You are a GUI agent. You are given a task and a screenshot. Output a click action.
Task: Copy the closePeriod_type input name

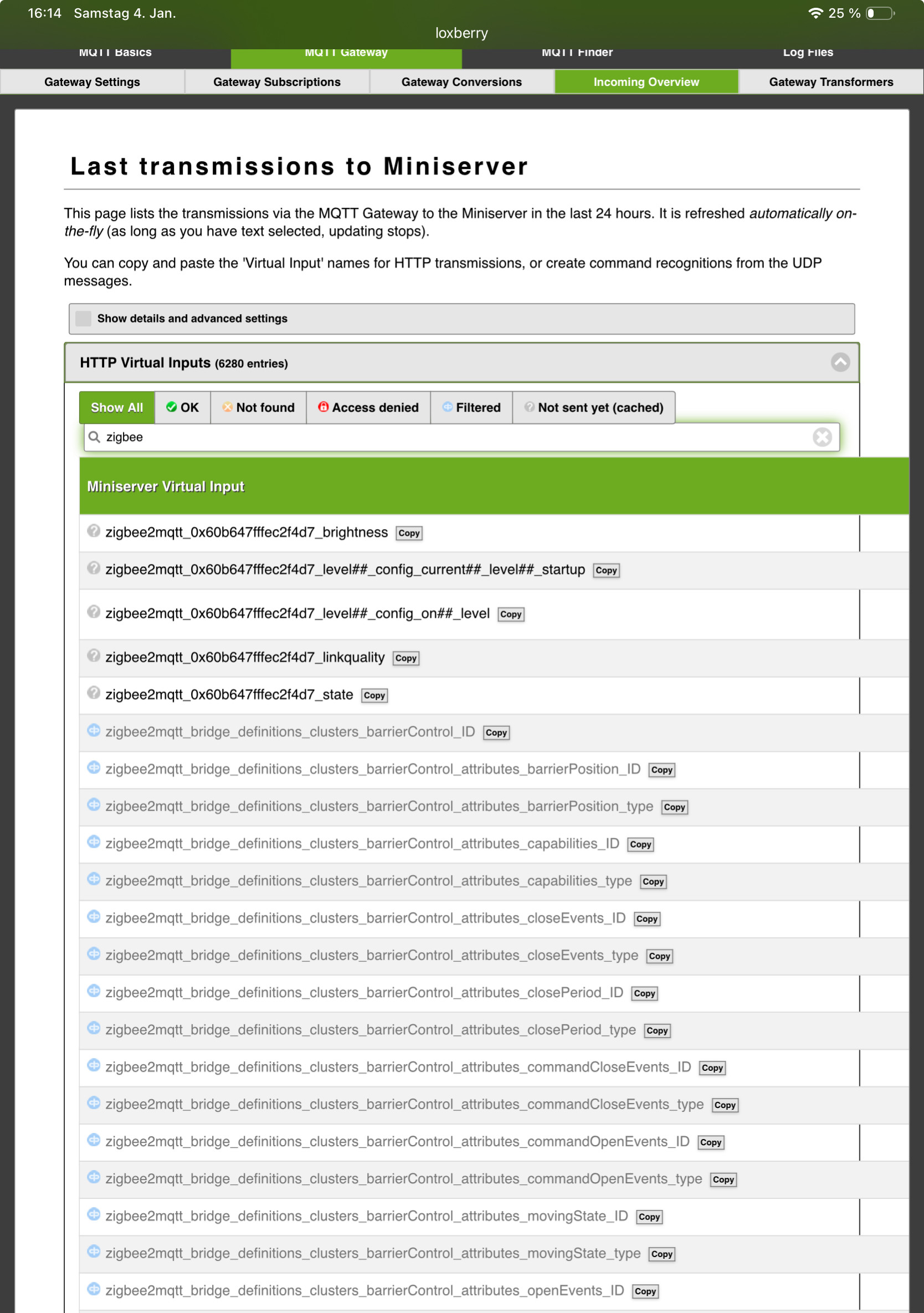(x=657, y=1030)
